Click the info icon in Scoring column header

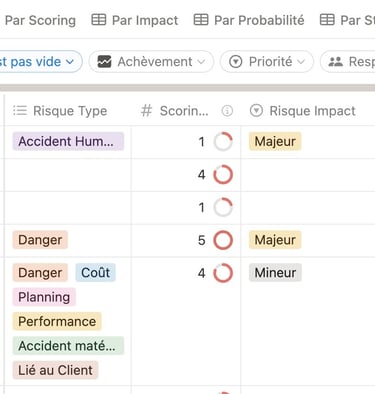tap(227, 111)
